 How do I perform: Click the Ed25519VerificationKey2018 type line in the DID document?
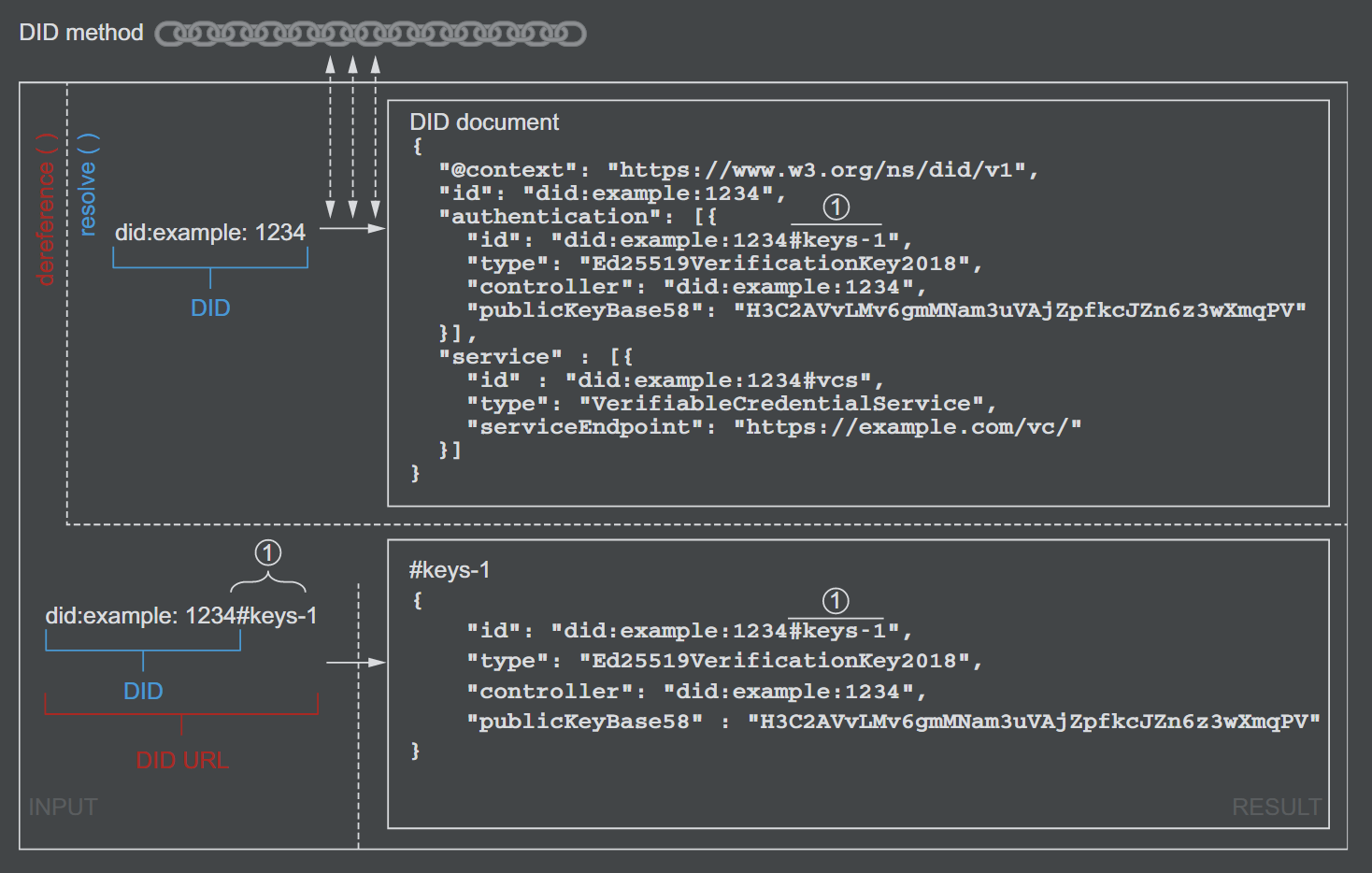[x=724, y=263]
